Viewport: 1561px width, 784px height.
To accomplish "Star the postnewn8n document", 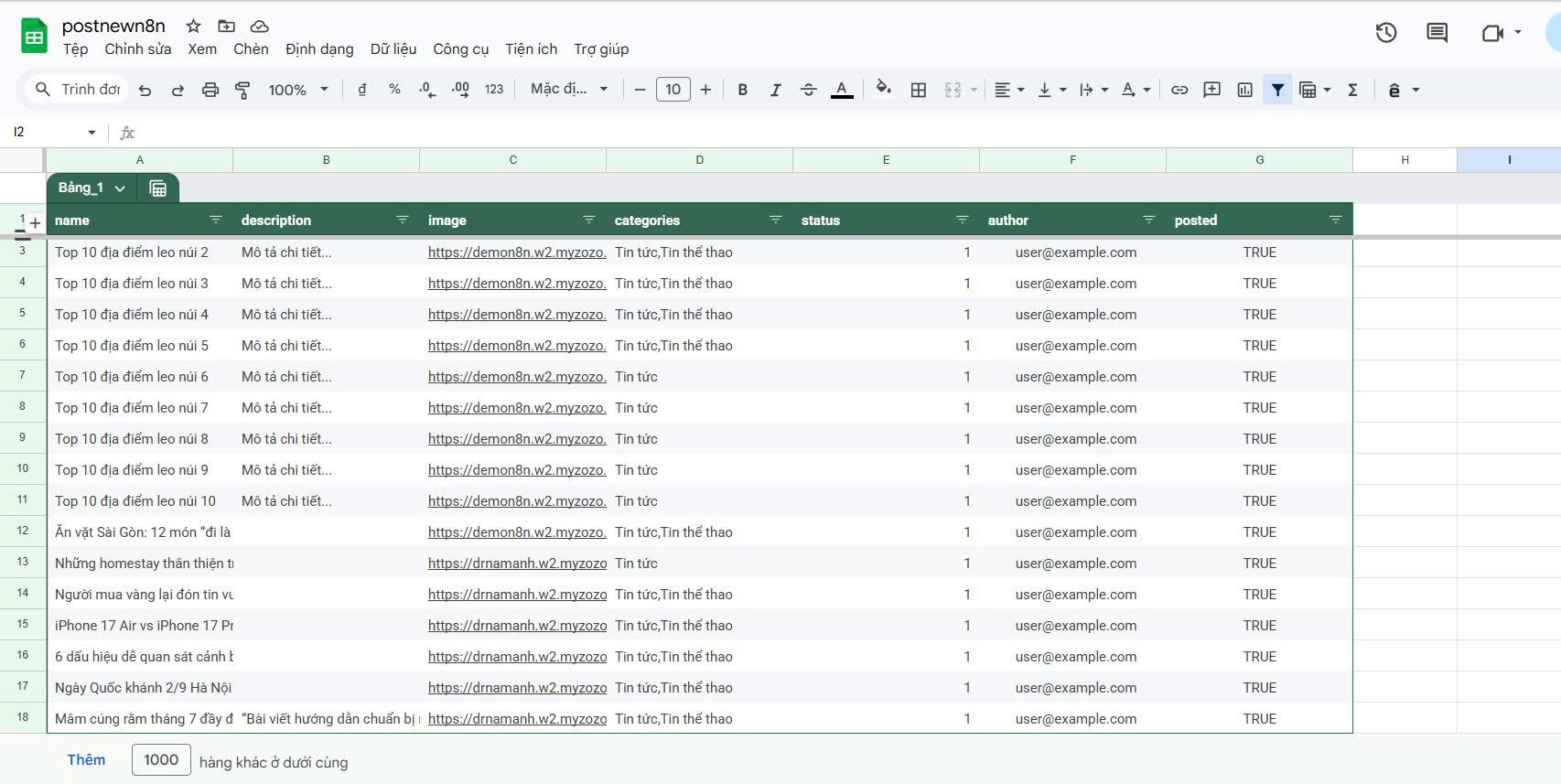I will pos(193,27).
